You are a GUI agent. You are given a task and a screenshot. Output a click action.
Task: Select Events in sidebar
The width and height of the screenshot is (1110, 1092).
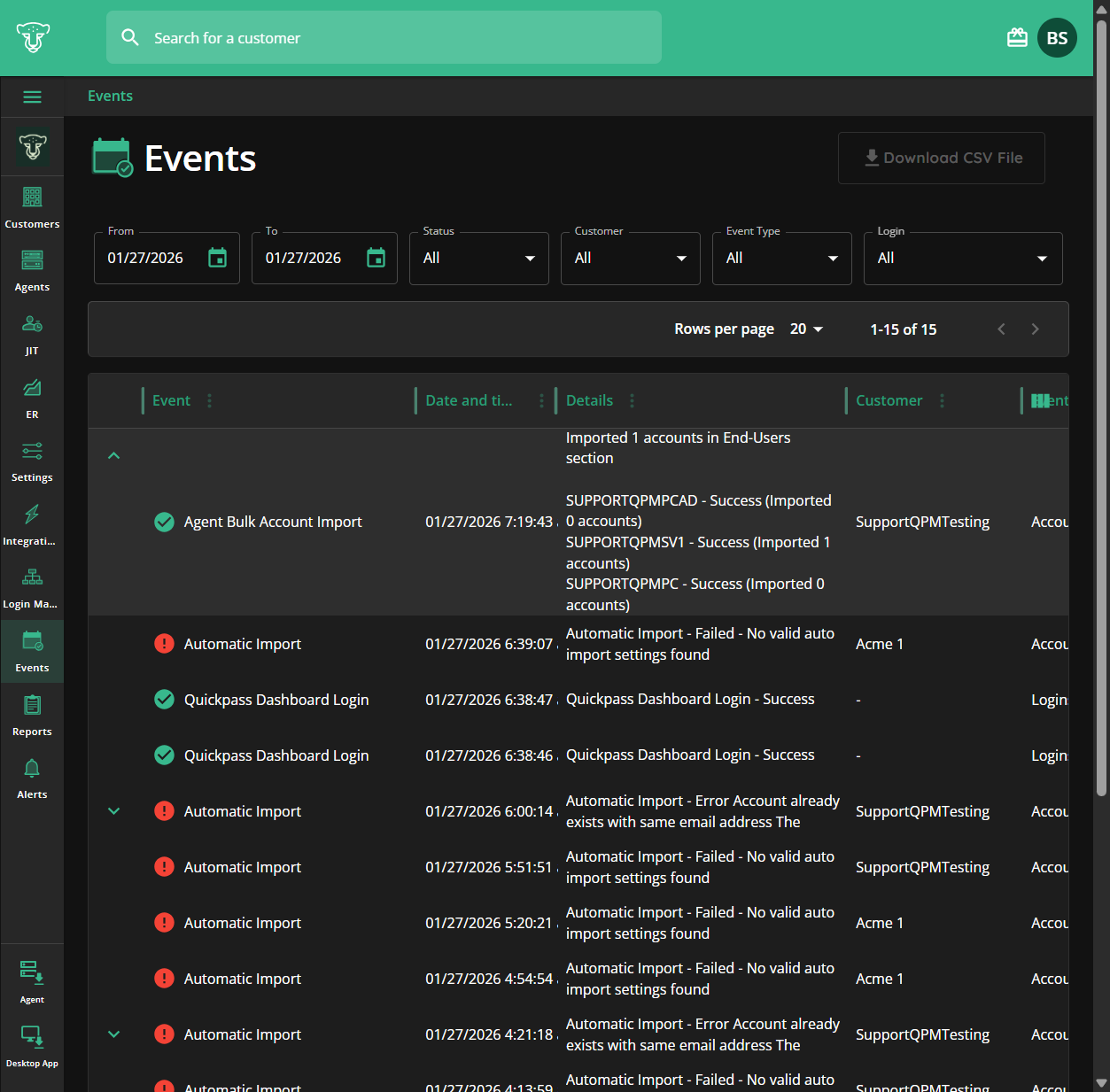[32, 652]
